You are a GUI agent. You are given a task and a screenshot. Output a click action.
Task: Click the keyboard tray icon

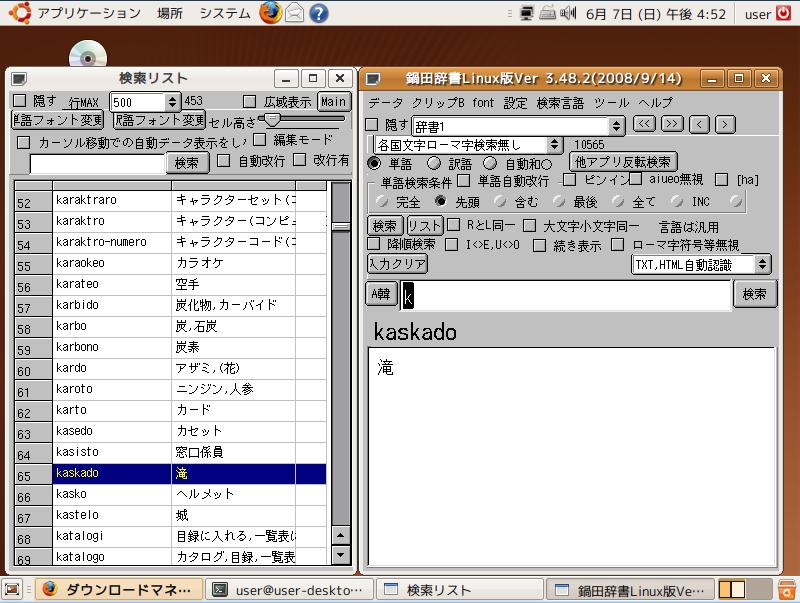[547, 13]
